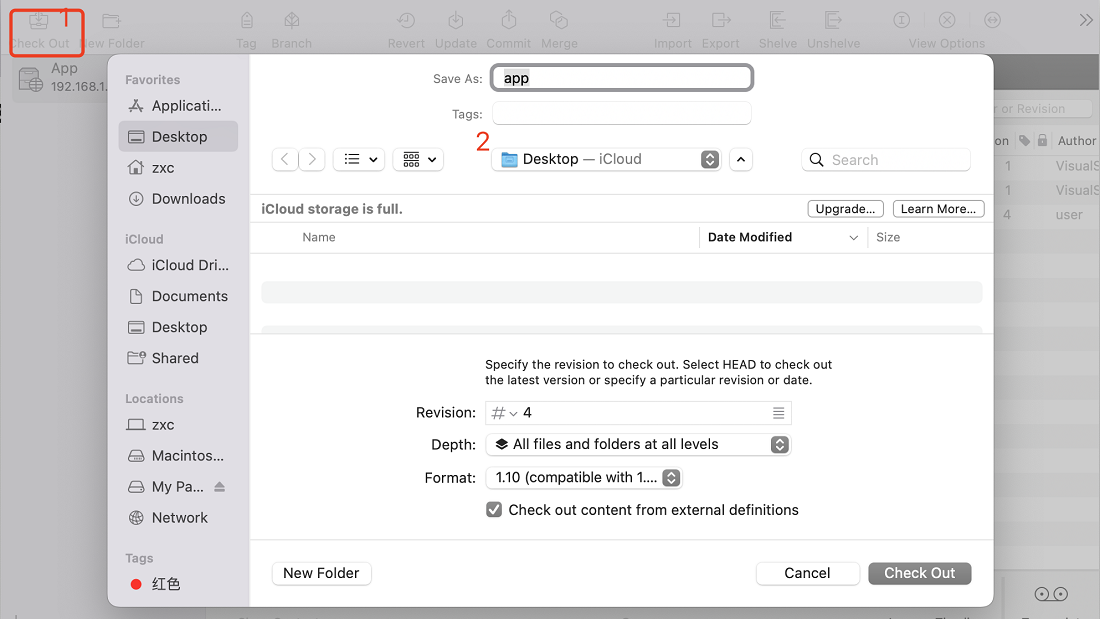
Task: Click the toolbar overflow chevrons
Action: (x=1086, y=20)
